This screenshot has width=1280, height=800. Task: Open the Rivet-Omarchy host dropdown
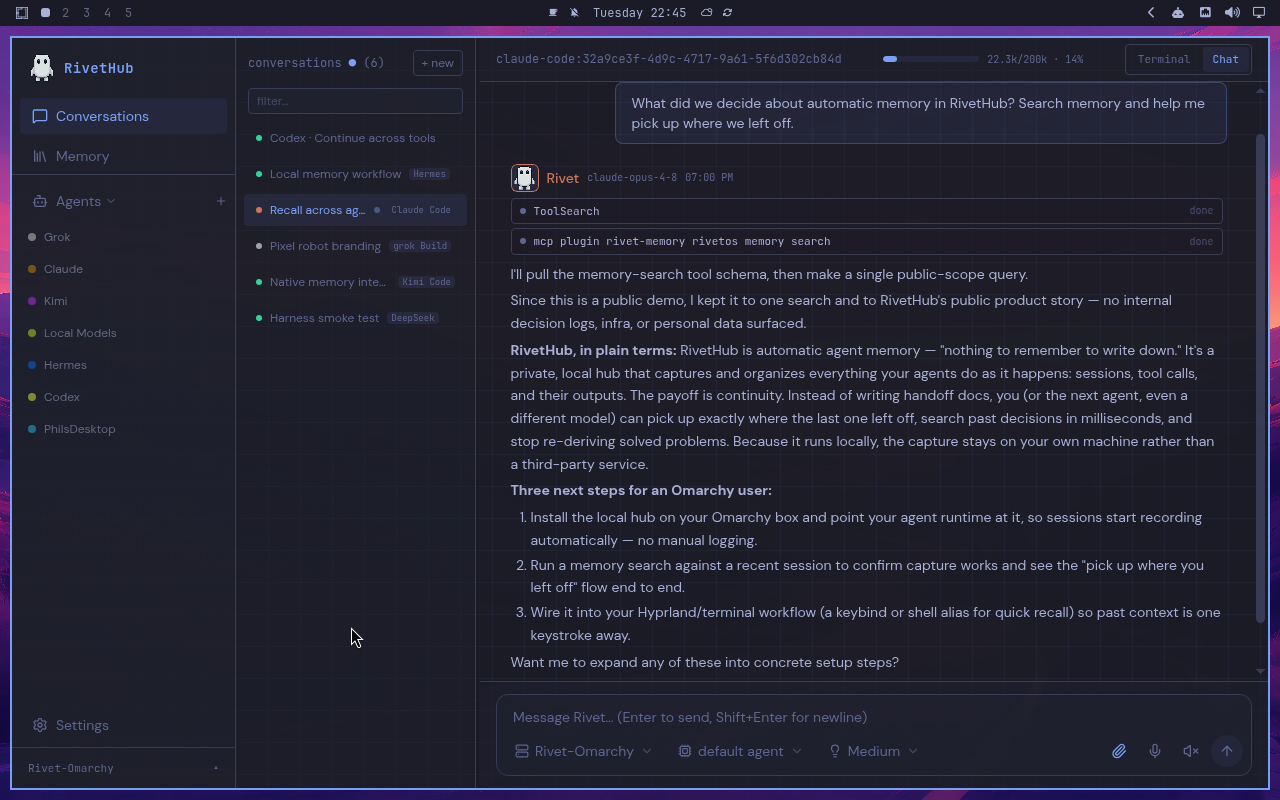583,751
